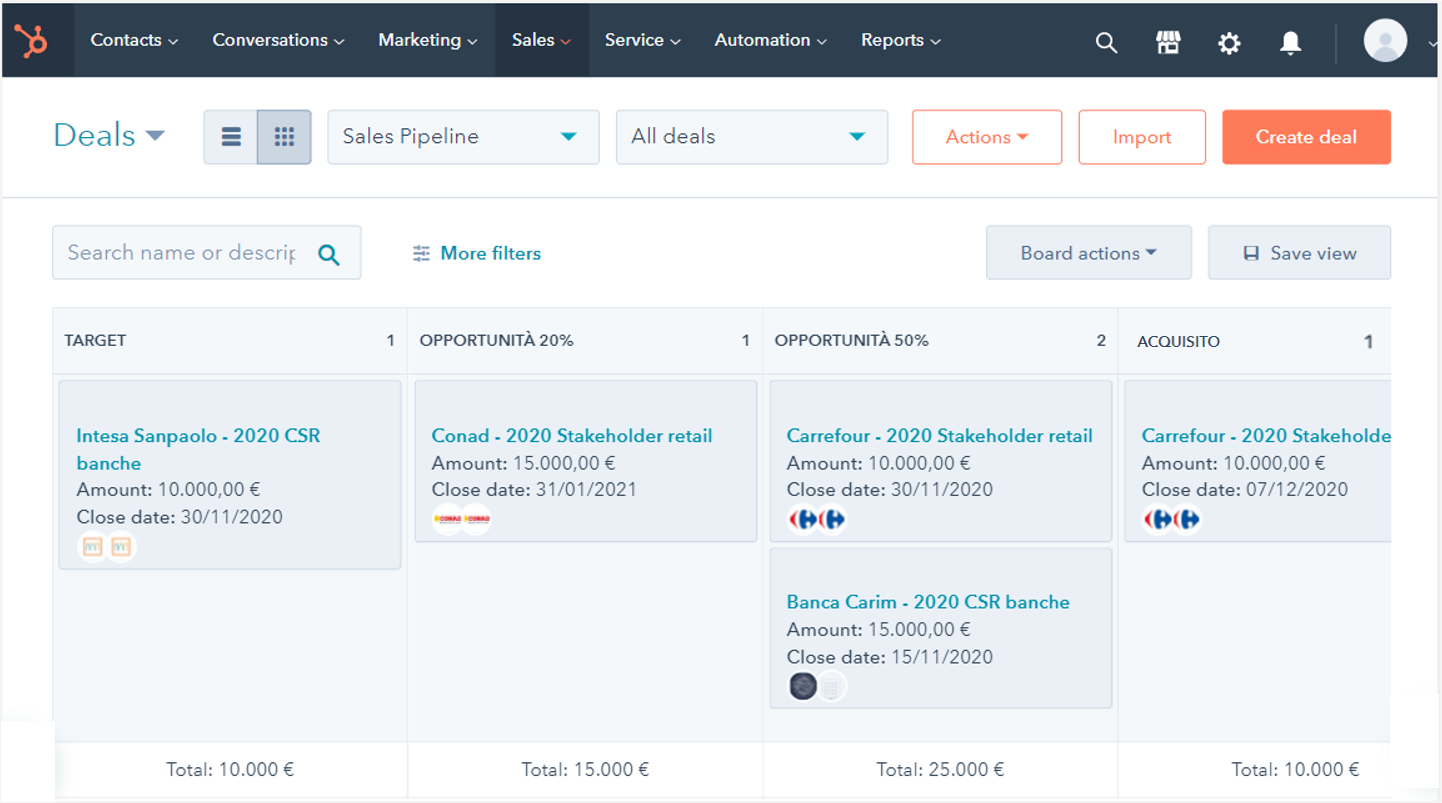Click second Carrefour logo on Acquisito card
Image resolution: width=1442 pixels, height=803 pixels.
1187,519
